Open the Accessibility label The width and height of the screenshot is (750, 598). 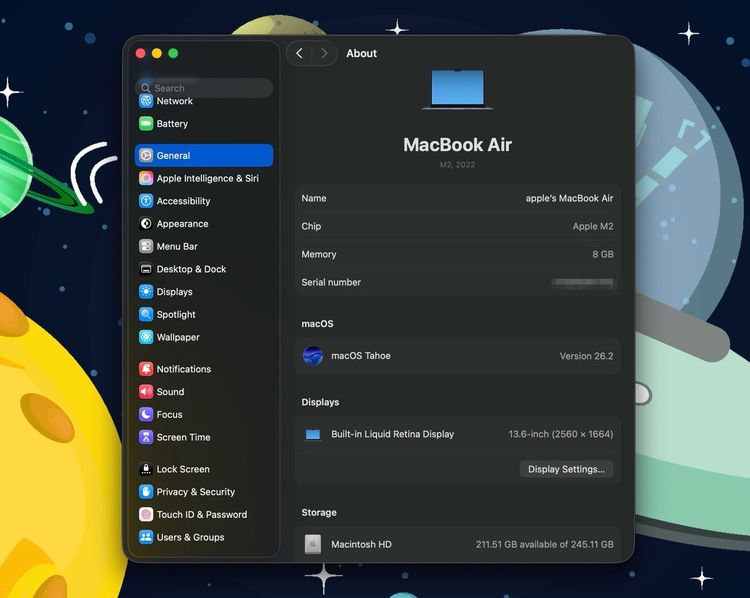[183, 201]
